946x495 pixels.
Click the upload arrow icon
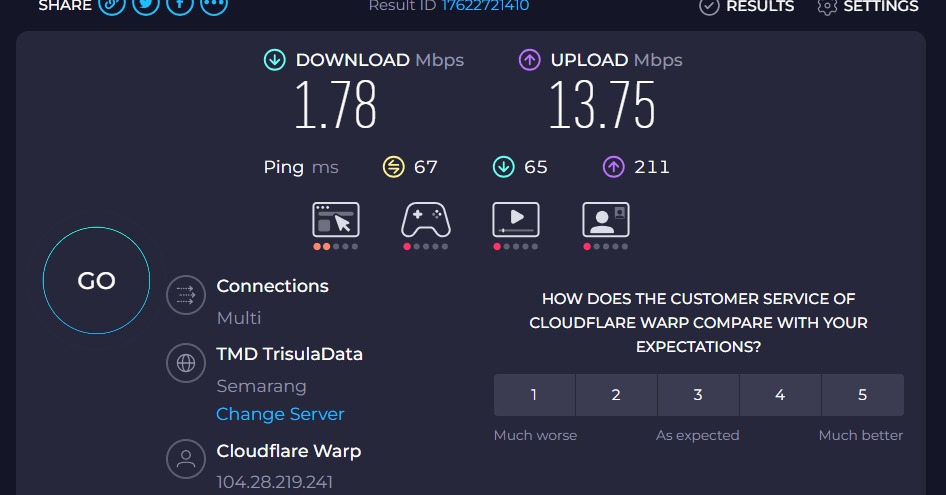(x=530, y=60)
